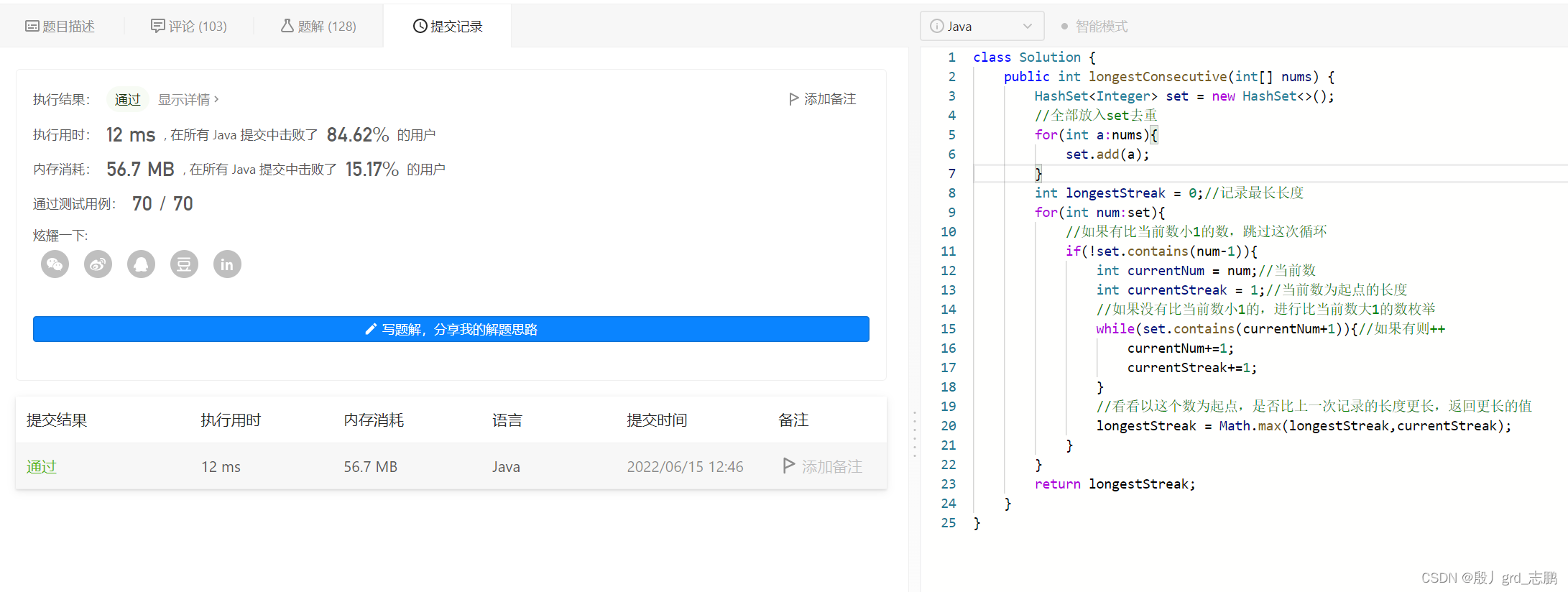The width and height of the screenshot is (1568, 592).
Task: Click line 17 currentStreak+=1 statement
Action: 1192,367
